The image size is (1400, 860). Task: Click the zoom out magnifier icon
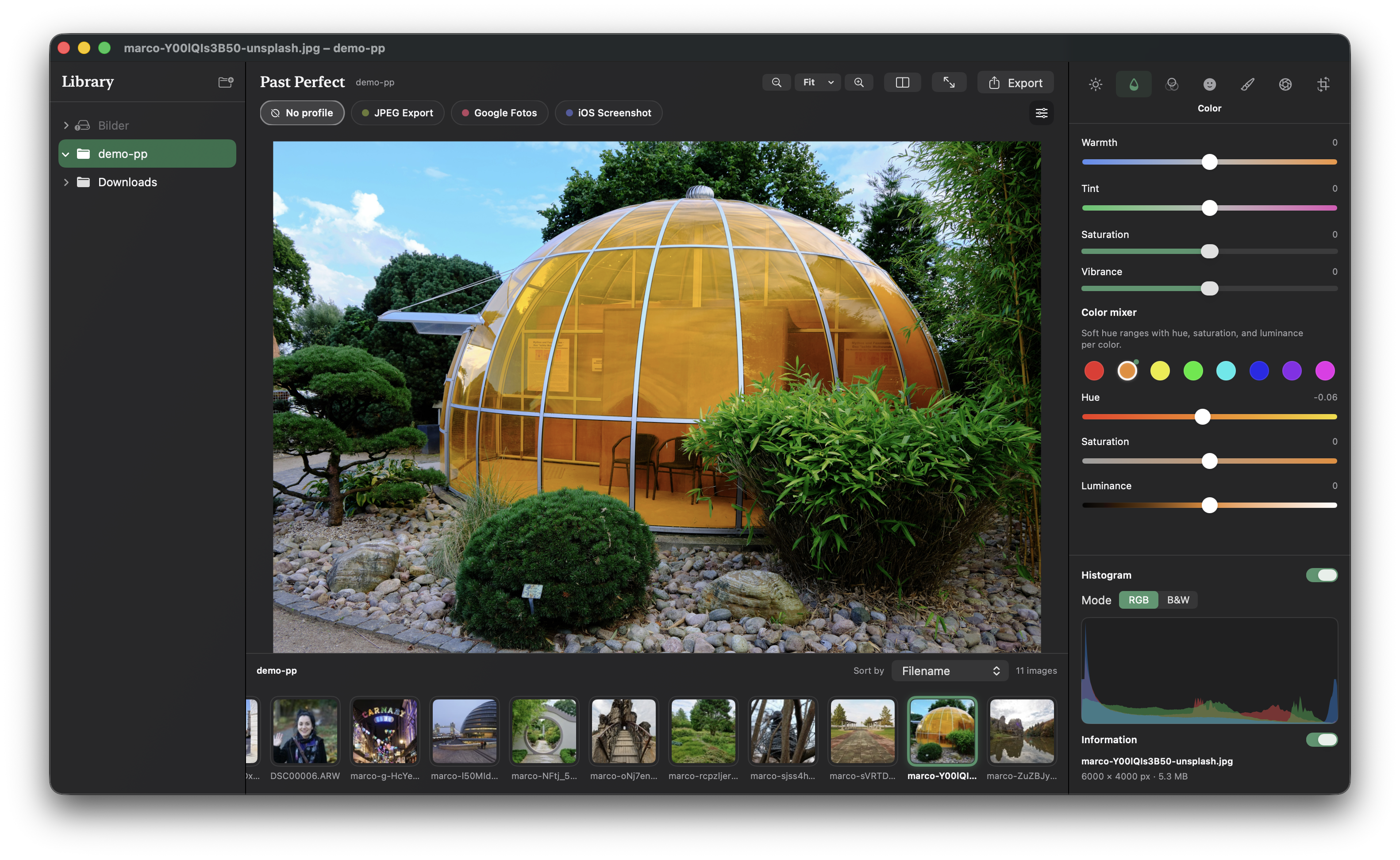coord(777,82)
